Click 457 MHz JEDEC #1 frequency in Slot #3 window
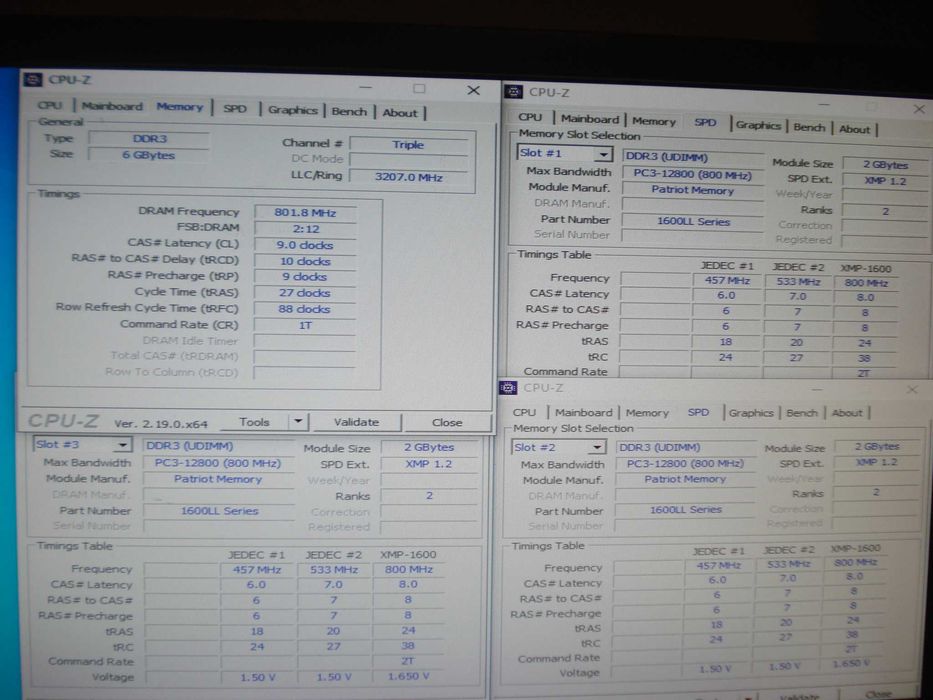Image resolution: width=933 pixels, height=700 pixels. (x=256, y=570)
